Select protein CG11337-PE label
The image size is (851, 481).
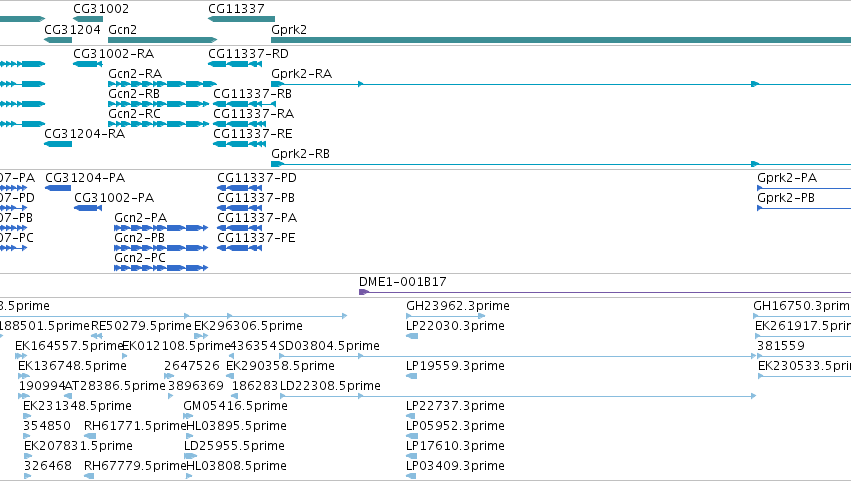pos(256,238)
